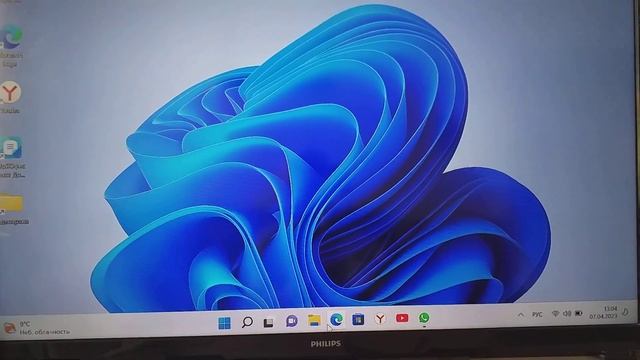This screenshot has width=640, height=360.
Task: Launch Microsoft Edge from the taskbar
Action: coord(336,320)
